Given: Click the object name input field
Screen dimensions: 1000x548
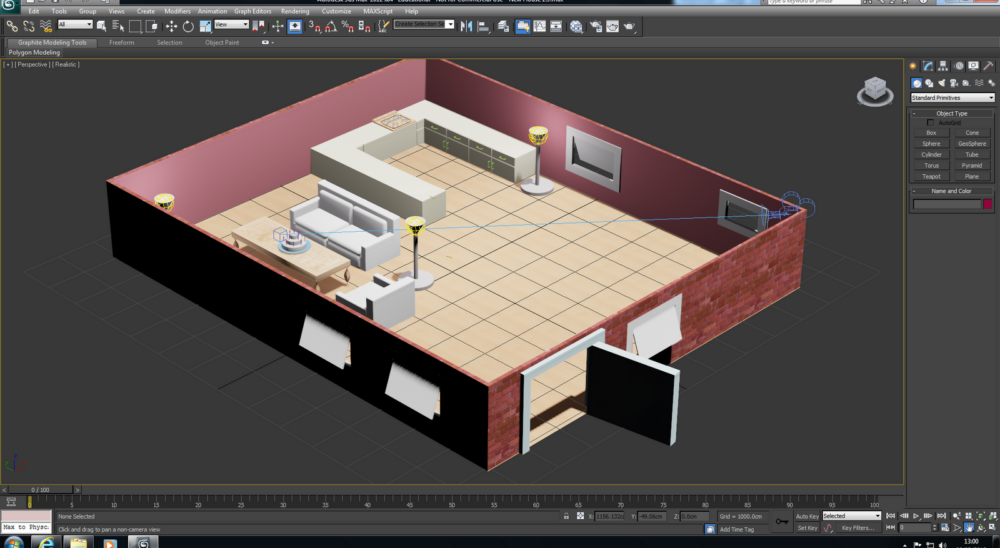Looking at the screenshot, I should click(x=945, y=204).
